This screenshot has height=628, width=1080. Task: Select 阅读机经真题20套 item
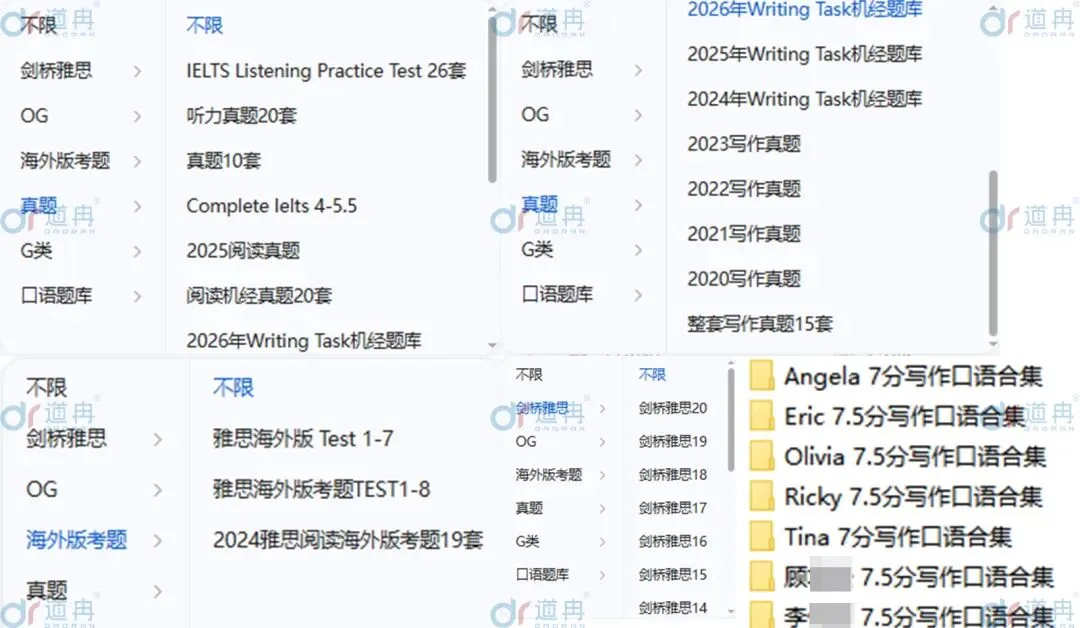(x=259, y=296)
